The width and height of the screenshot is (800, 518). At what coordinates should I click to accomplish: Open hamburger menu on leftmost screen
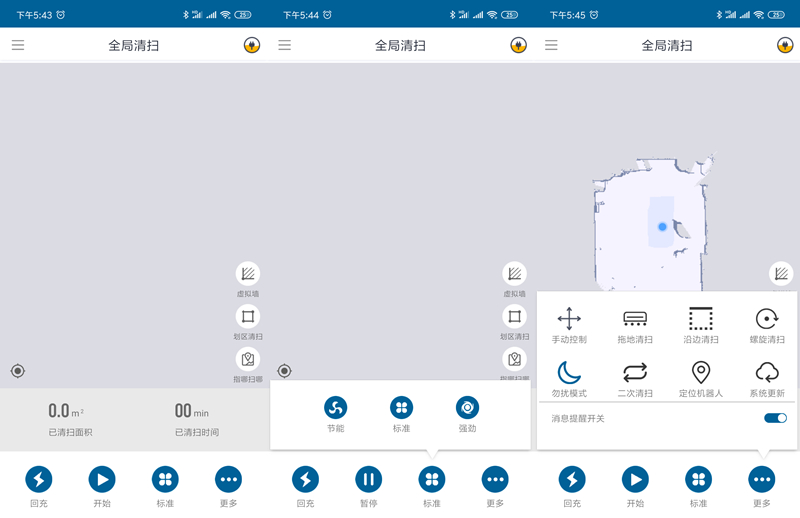click(18, 45)
